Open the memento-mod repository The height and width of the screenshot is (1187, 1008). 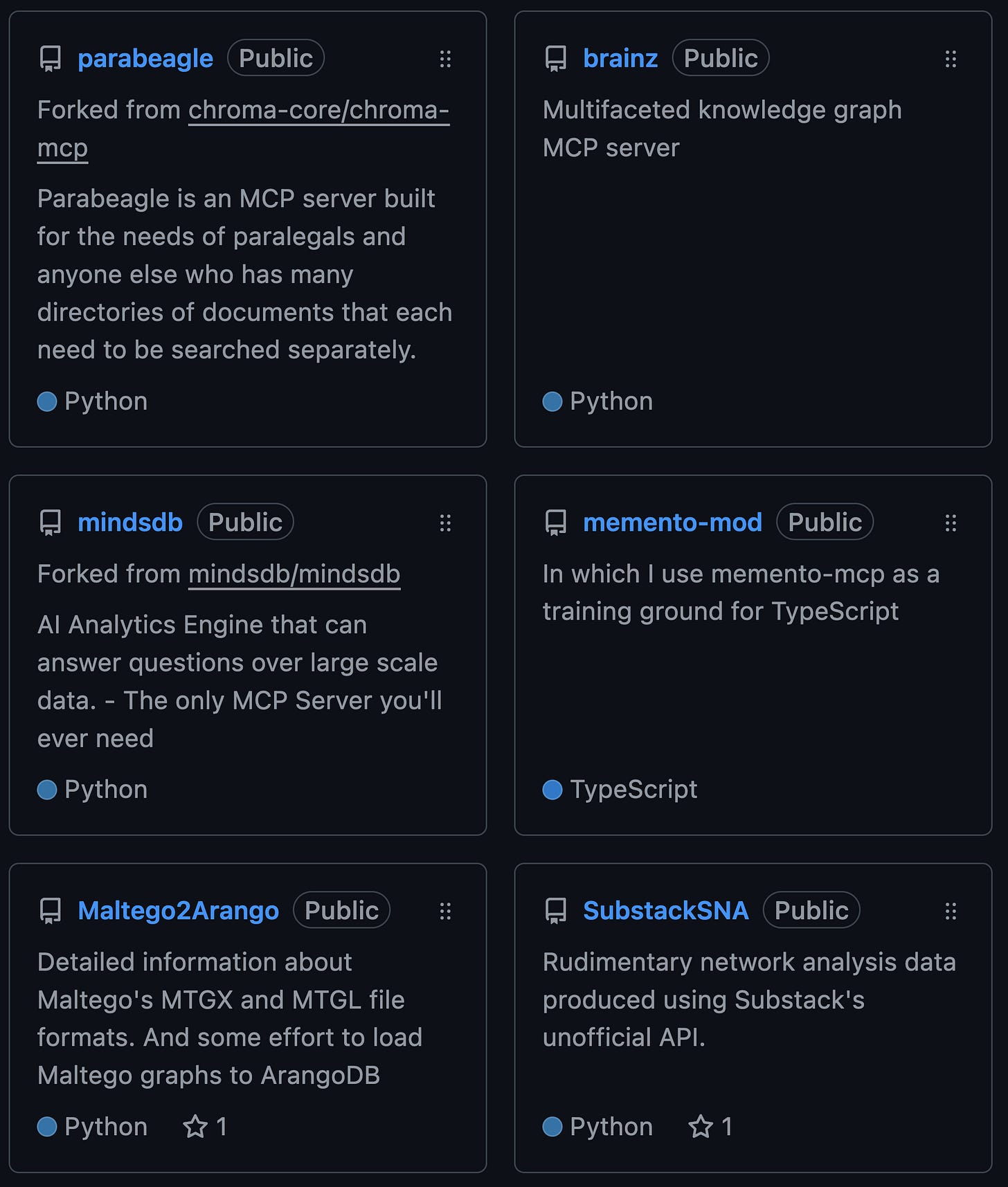pos(672,523)
